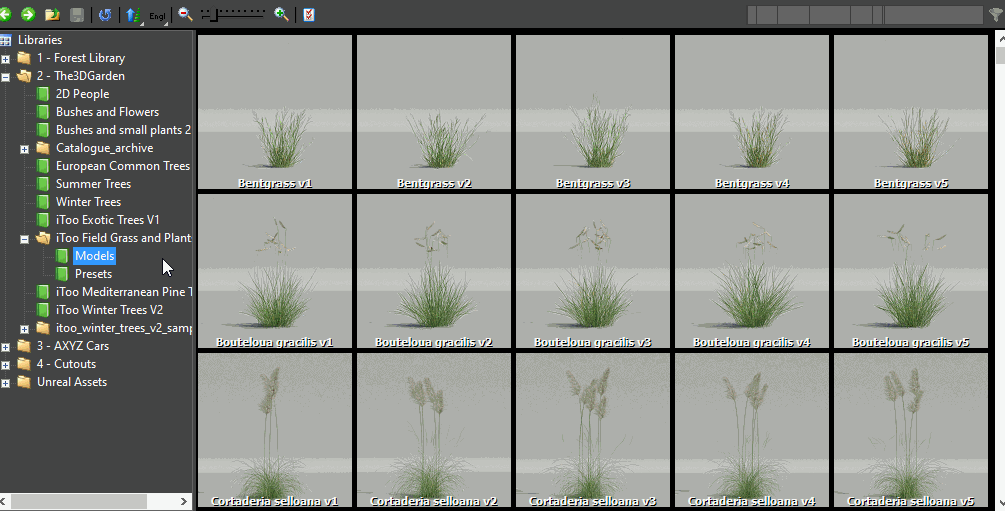Viewport: 1005px width, 511px height.
Task: Select European Common Trees library
Action: click(122, 166)
